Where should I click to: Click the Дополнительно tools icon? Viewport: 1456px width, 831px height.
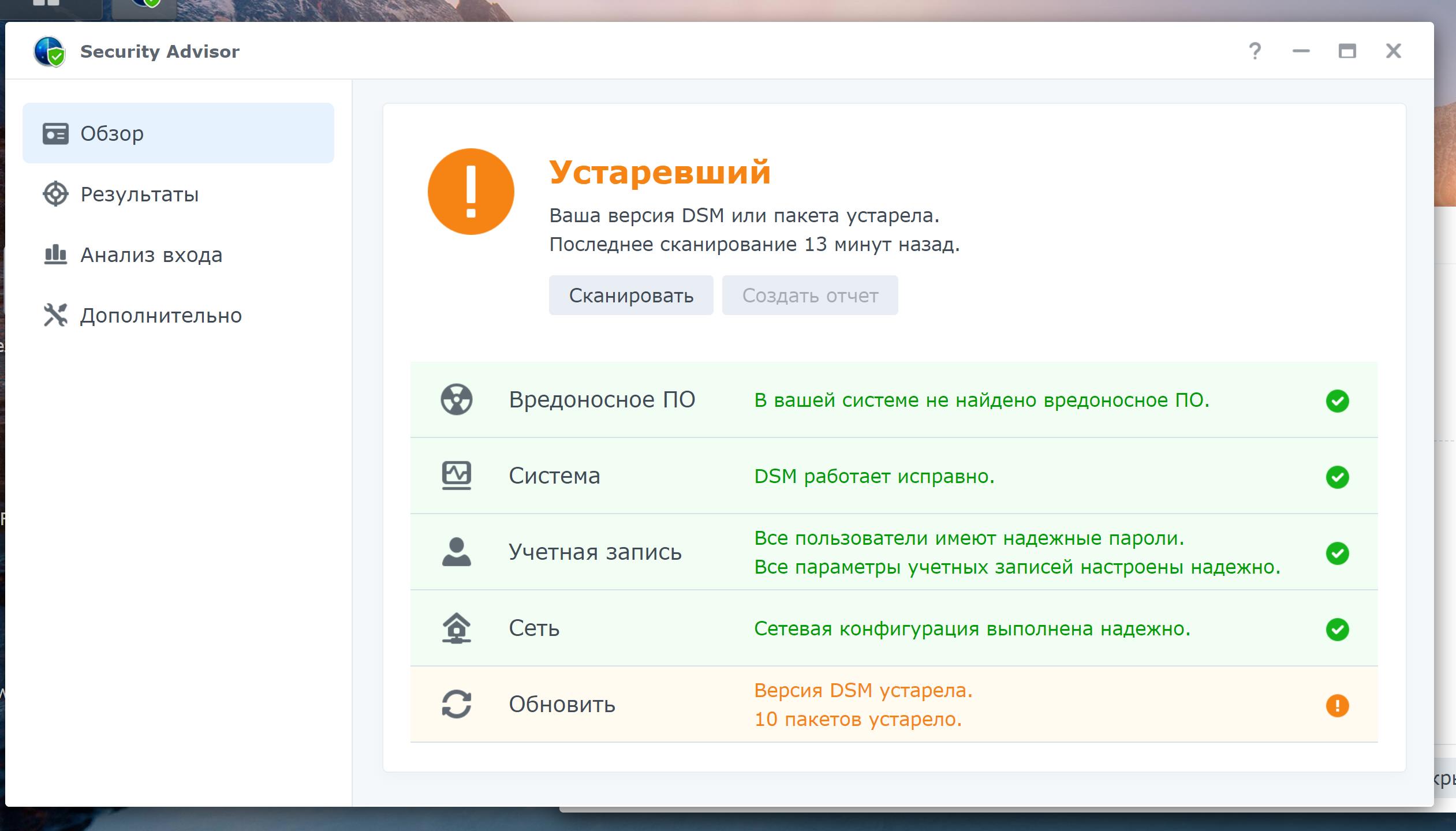click(55, 315)
